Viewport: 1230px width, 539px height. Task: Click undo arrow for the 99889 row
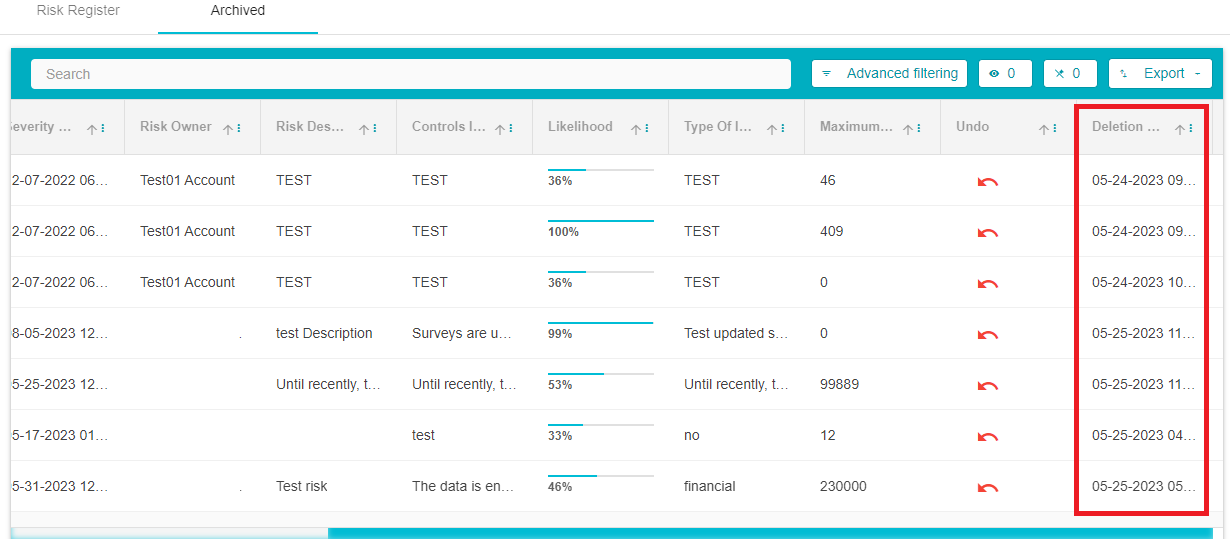click(987, 385)
